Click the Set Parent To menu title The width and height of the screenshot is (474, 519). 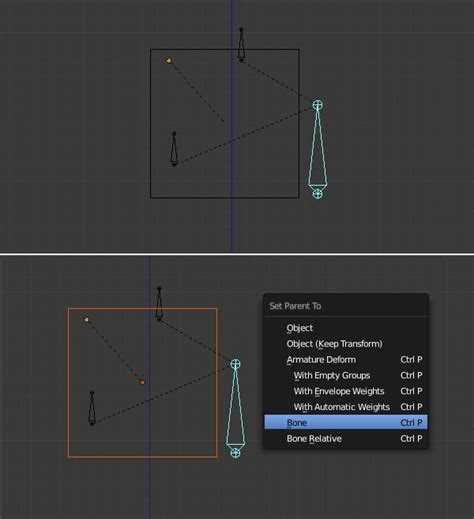[x=295, y=306]
